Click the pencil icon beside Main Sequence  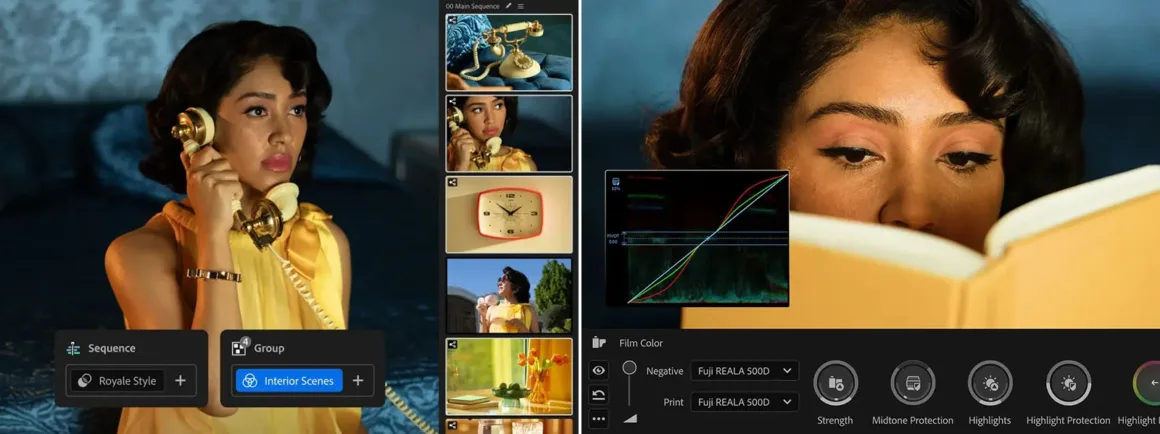point(508,6)
